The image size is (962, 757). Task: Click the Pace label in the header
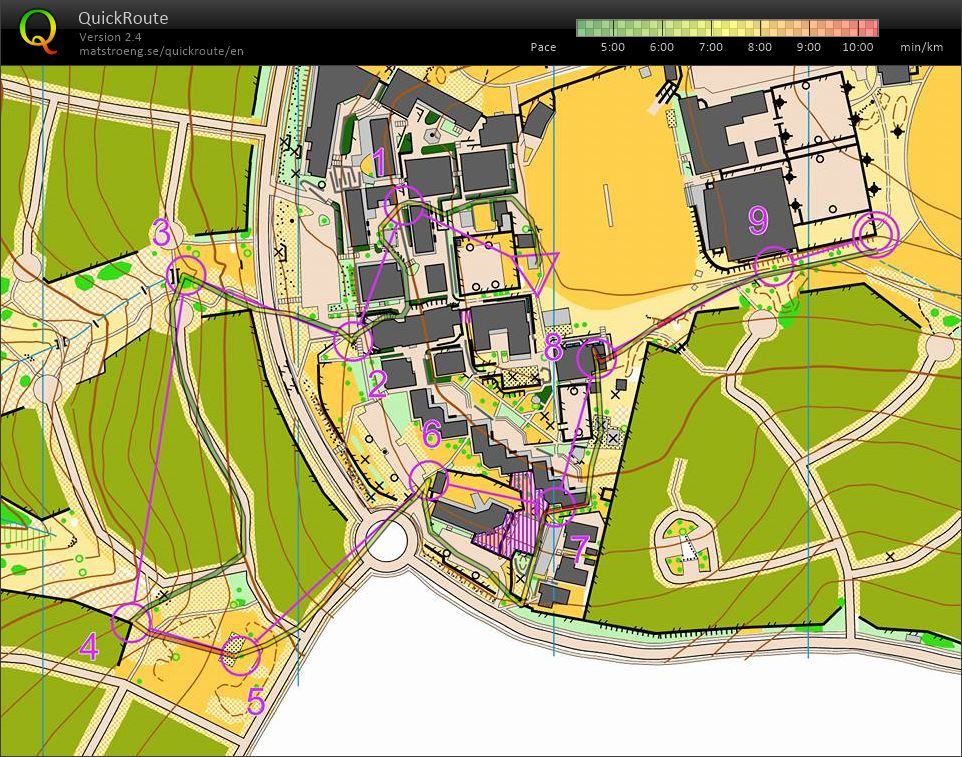[x=543, y=47]
